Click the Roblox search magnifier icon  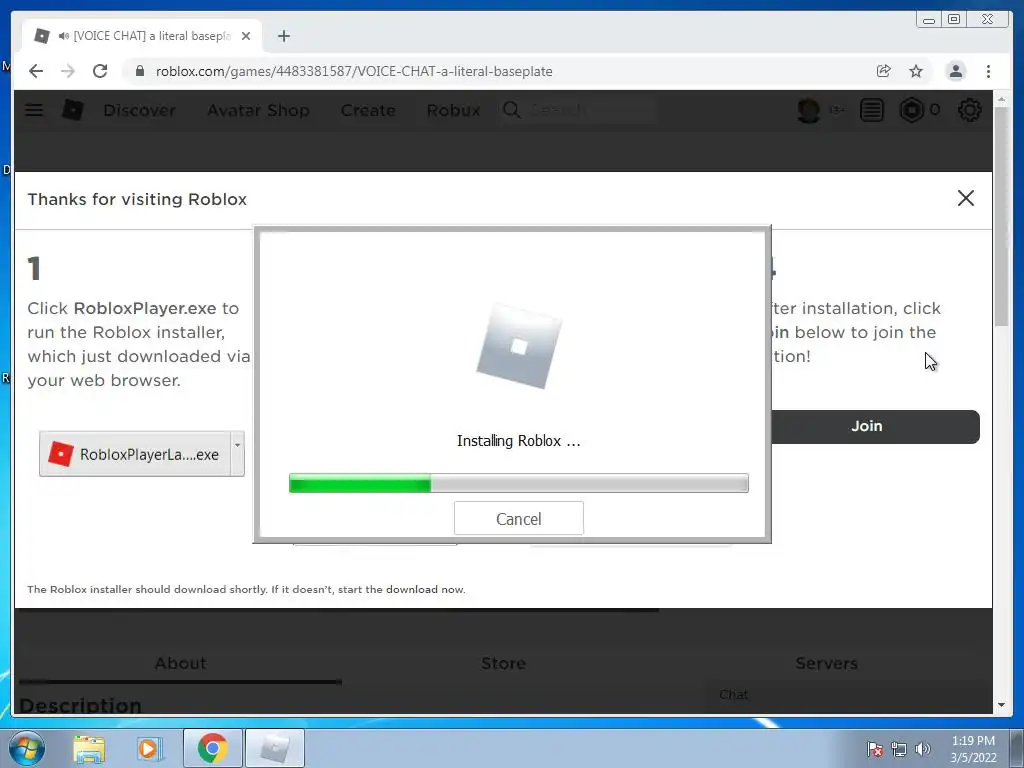point(511,110)
